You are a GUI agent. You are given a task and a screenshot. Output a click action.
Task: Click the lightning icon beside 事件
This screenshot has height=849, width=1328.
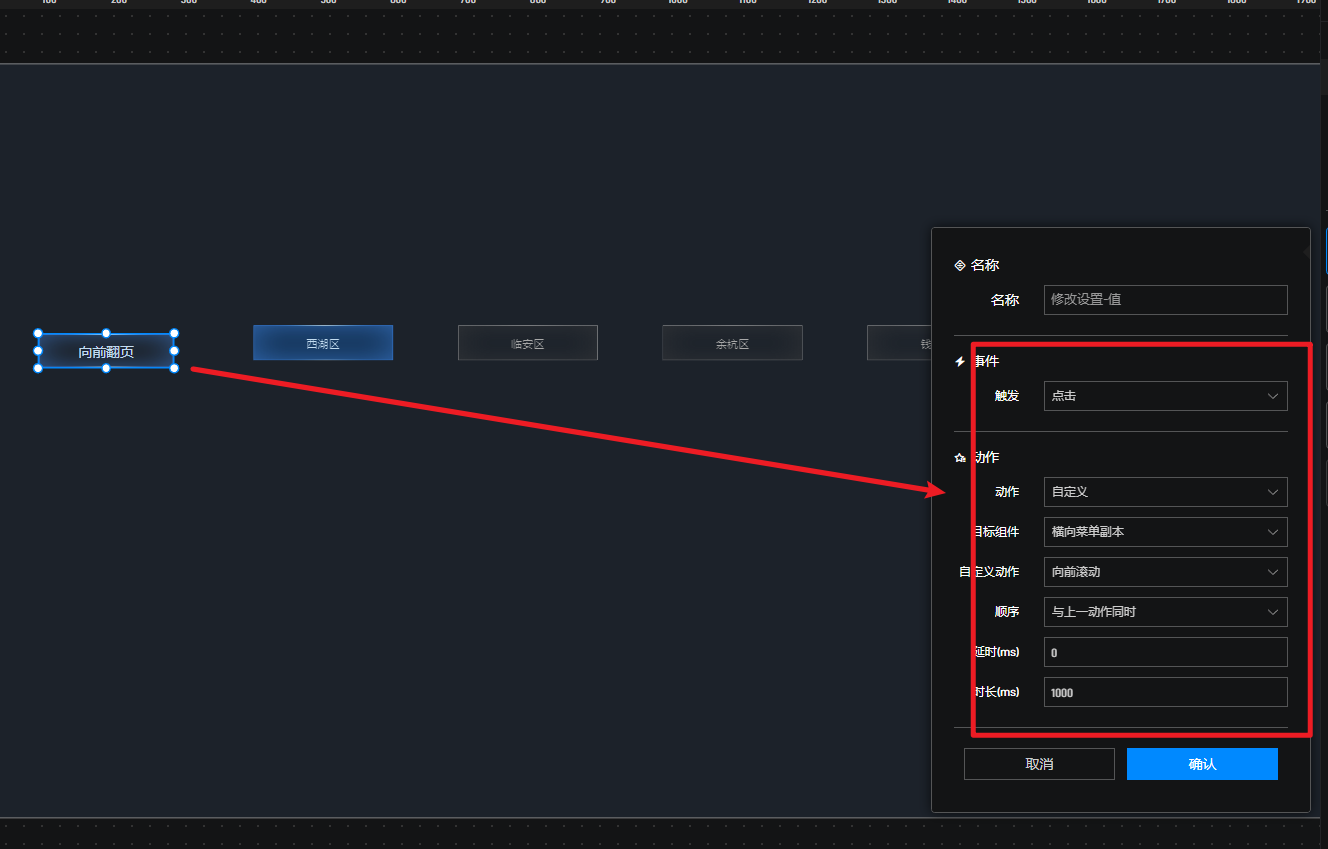point(960,362)
